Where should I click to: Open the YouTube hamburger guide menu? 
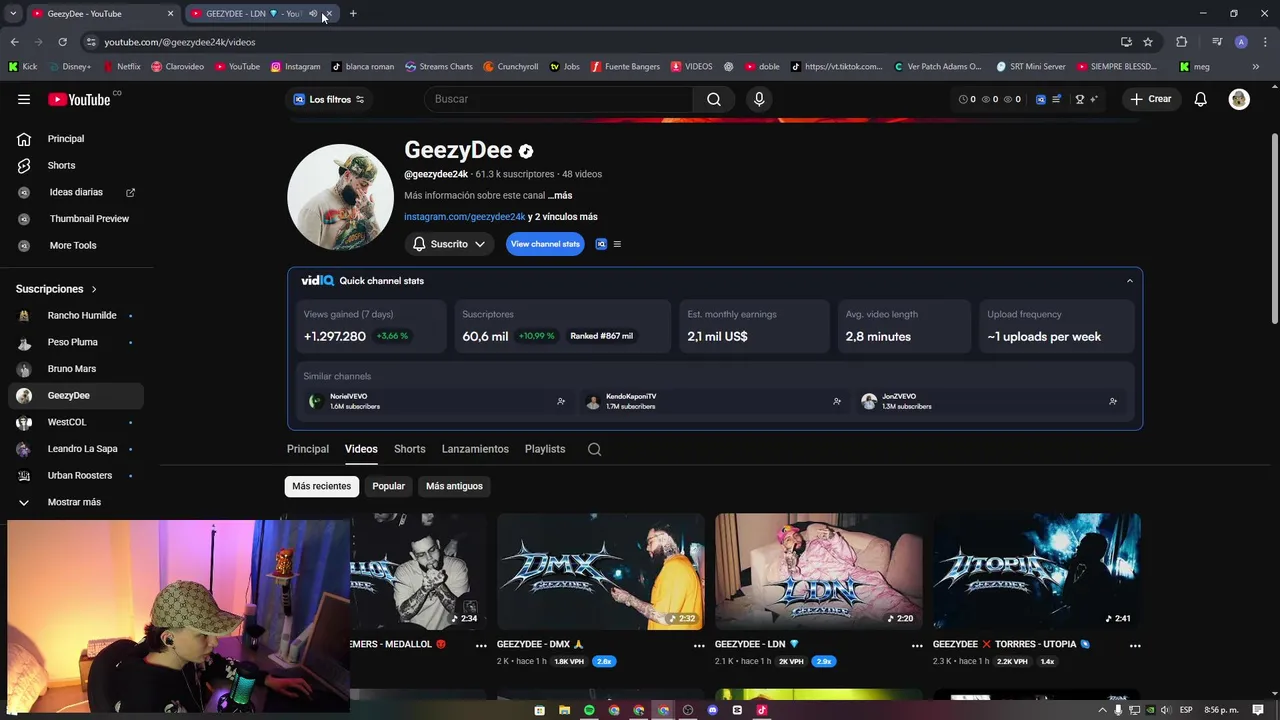pos(24,99)
